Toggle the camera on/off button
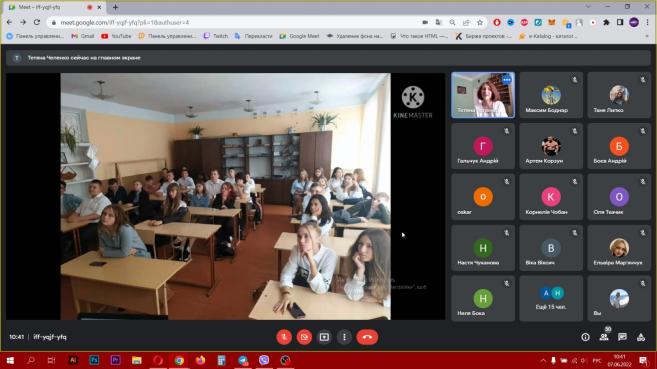This screenshot has height=369, width=657. click(304, 337)
